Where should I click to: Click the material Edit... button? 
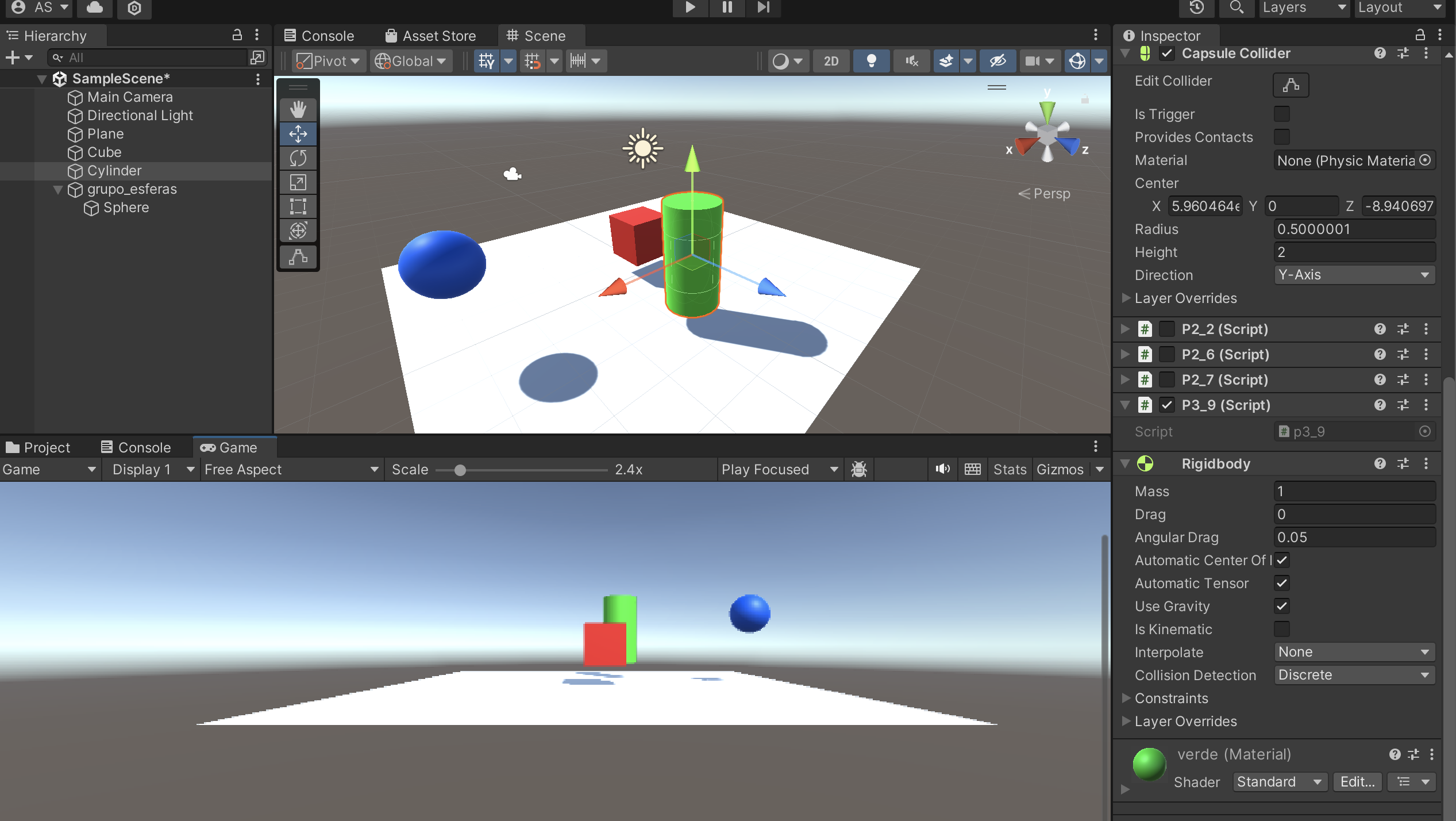1357,782
